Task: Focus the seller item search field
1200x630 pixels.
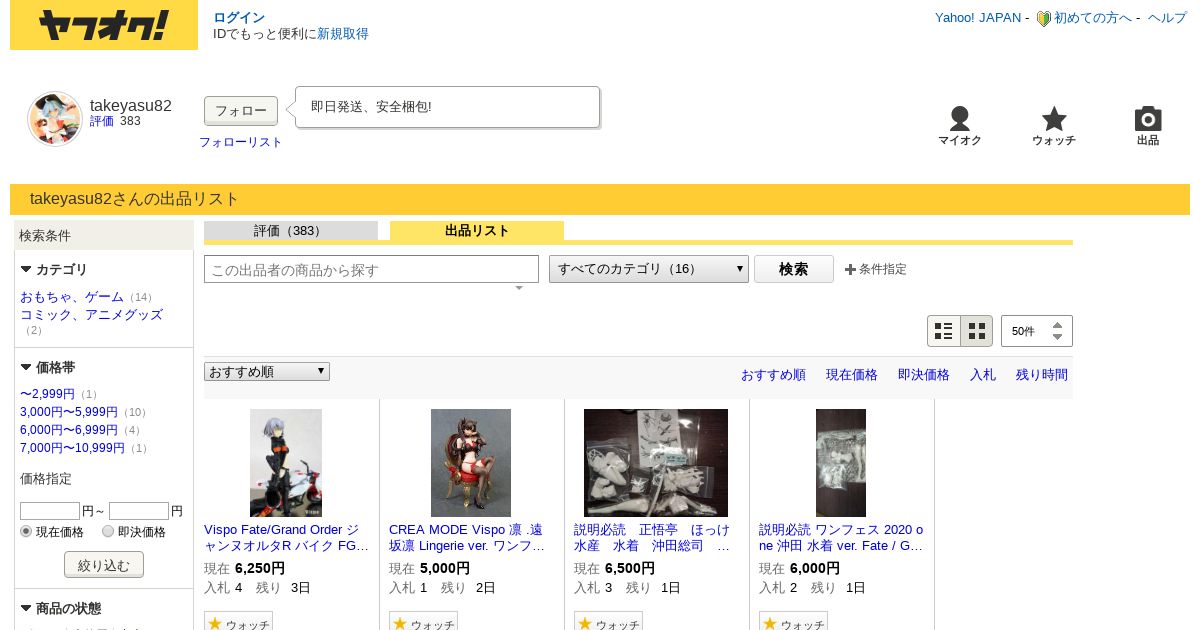Action: (371, 269)
